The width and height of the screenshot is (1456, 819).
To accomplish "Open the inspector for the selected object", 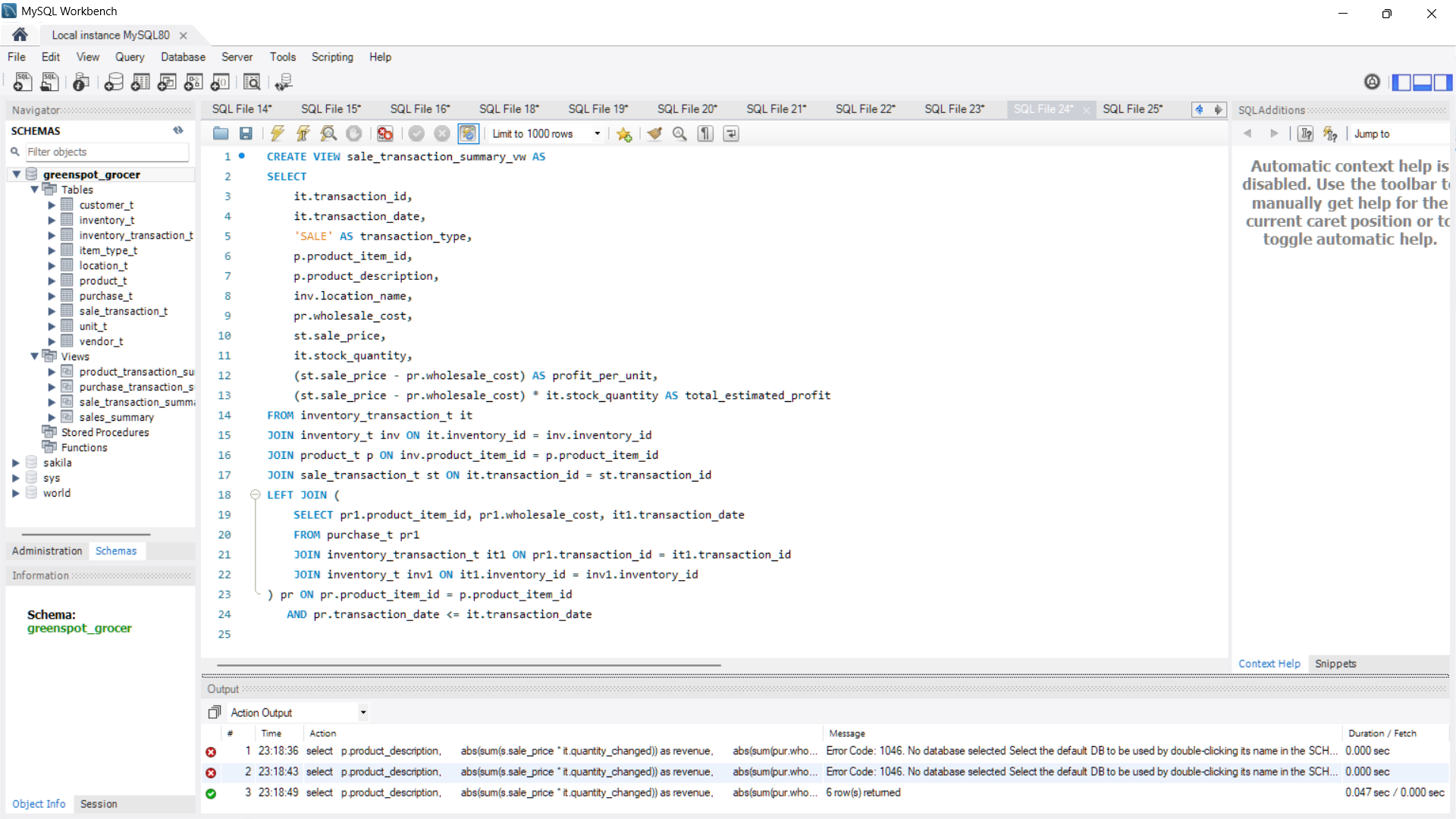I will pyautogui.click(x=81, y=82).
